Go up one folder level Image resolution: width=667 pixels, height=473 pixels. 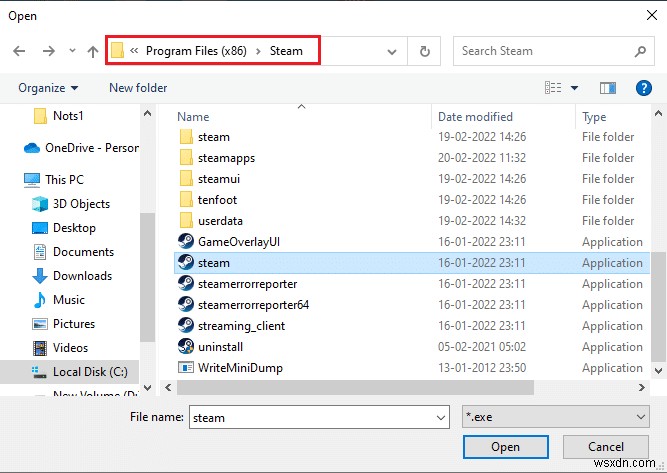point(92,51)
